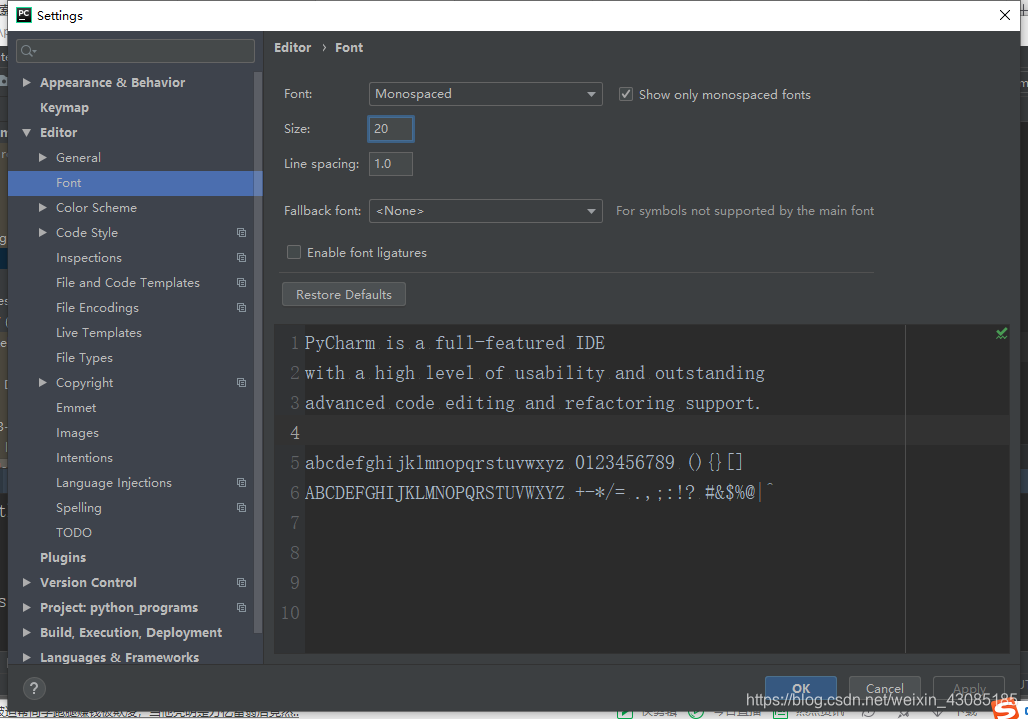Collapse the Editor tree node
Viewport: 1028px width, 719px height.
[x=27, y=132]
